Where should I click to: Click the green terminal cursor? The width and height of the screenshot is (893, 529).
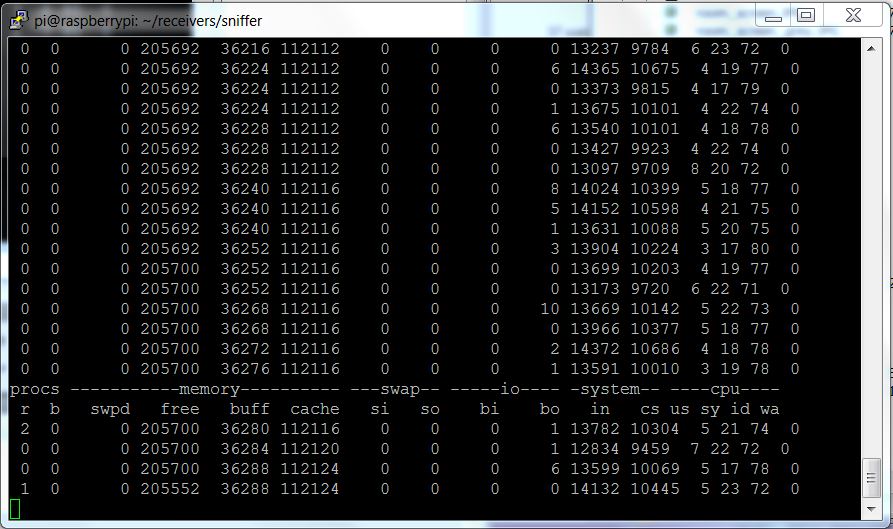click(15, 509)
